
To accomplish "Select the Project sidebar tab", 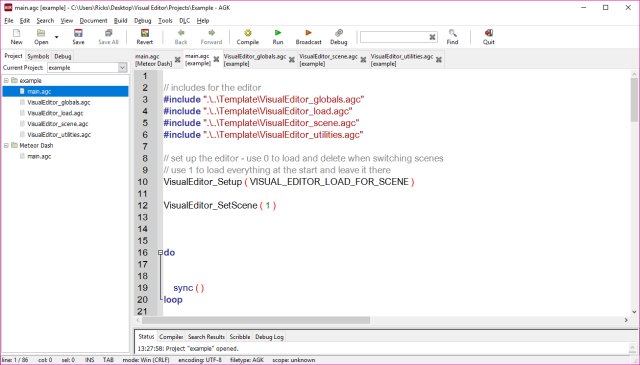I will tap(13, 56).
